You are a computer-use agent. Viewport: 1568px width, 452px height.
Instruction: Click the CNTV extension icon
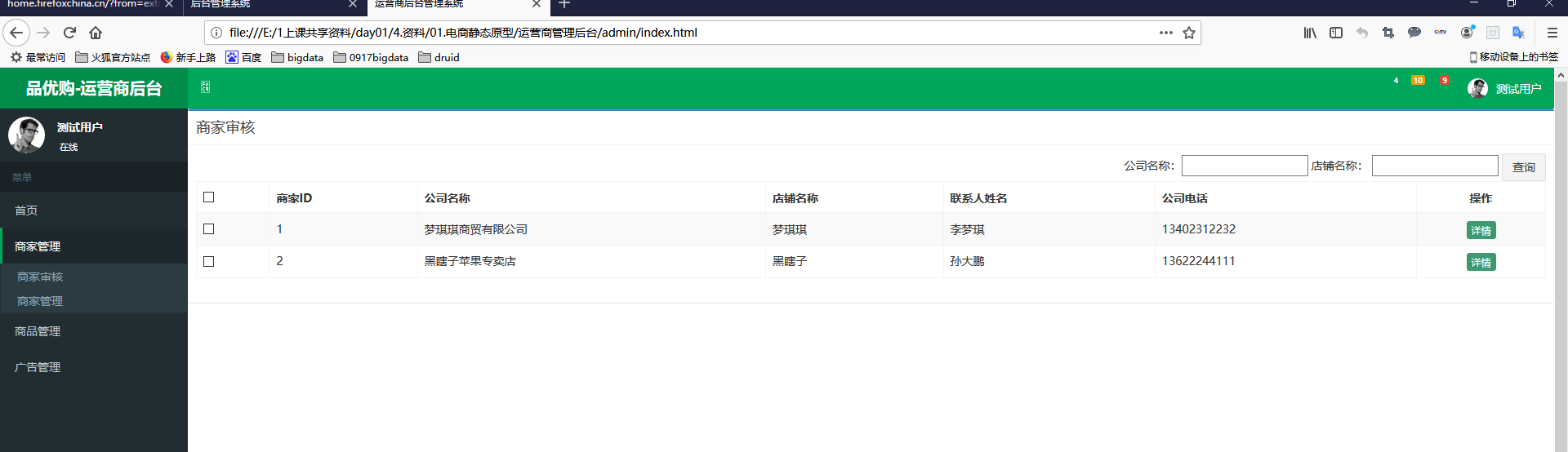pyautogui.click(x=1441, y=33)
